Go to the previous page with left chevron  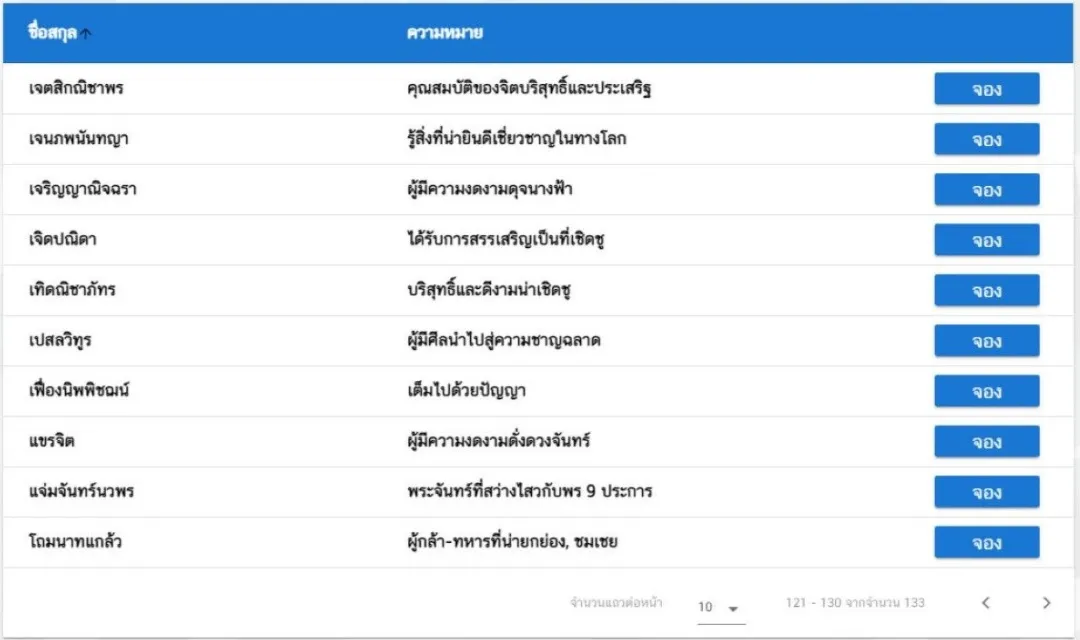click(x=986, y=603)
